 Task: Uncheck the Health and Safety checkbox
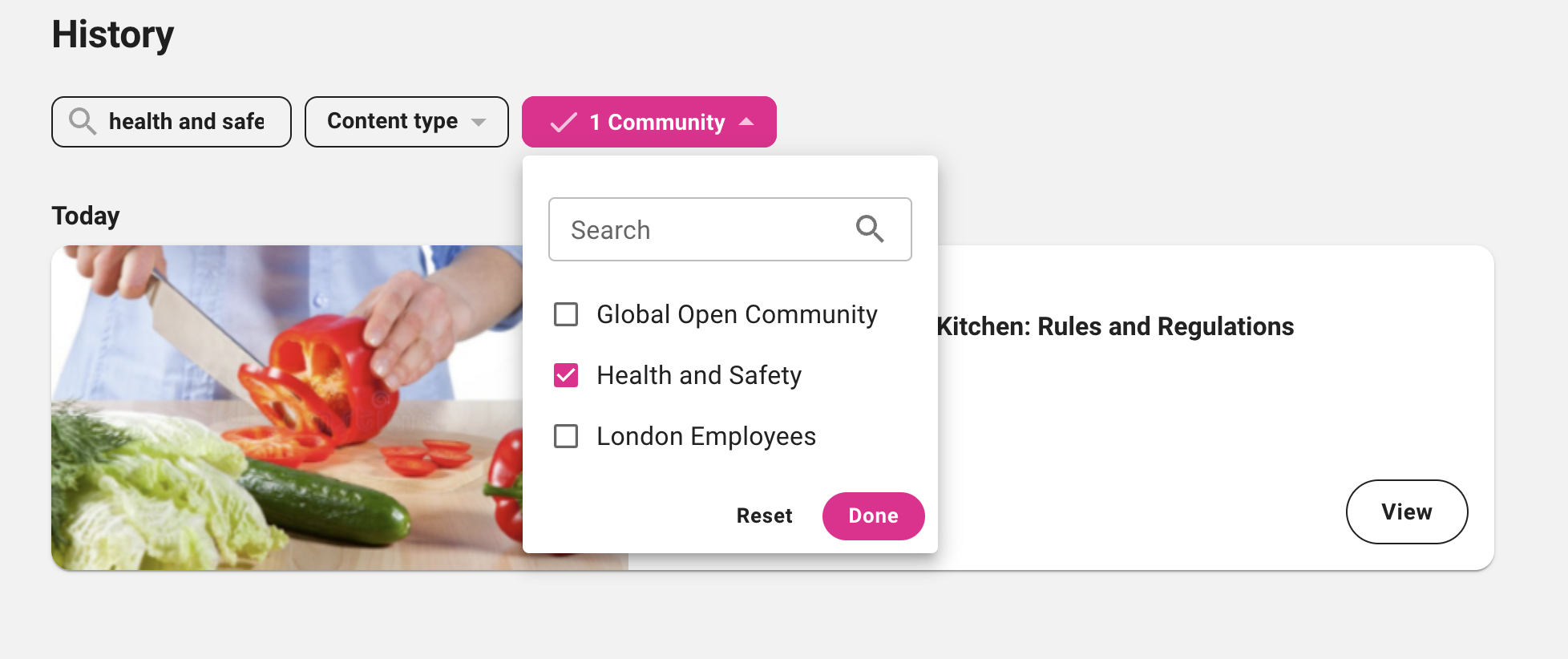click(566, 375)
